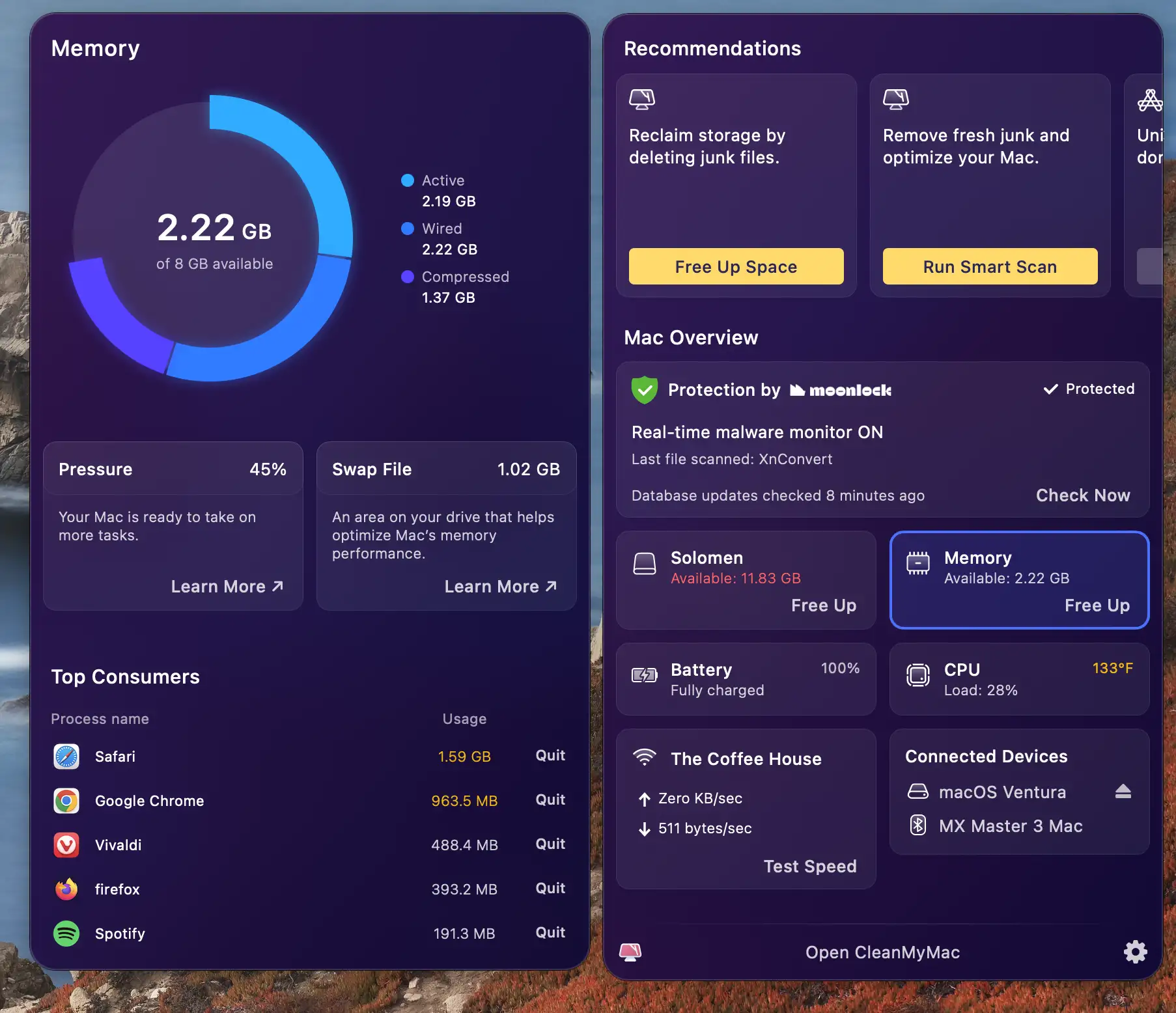This screenshot has width=1176, height=1013.
Task: Click the partially visible third recommendation card
Action: (x=1144, y=185)
